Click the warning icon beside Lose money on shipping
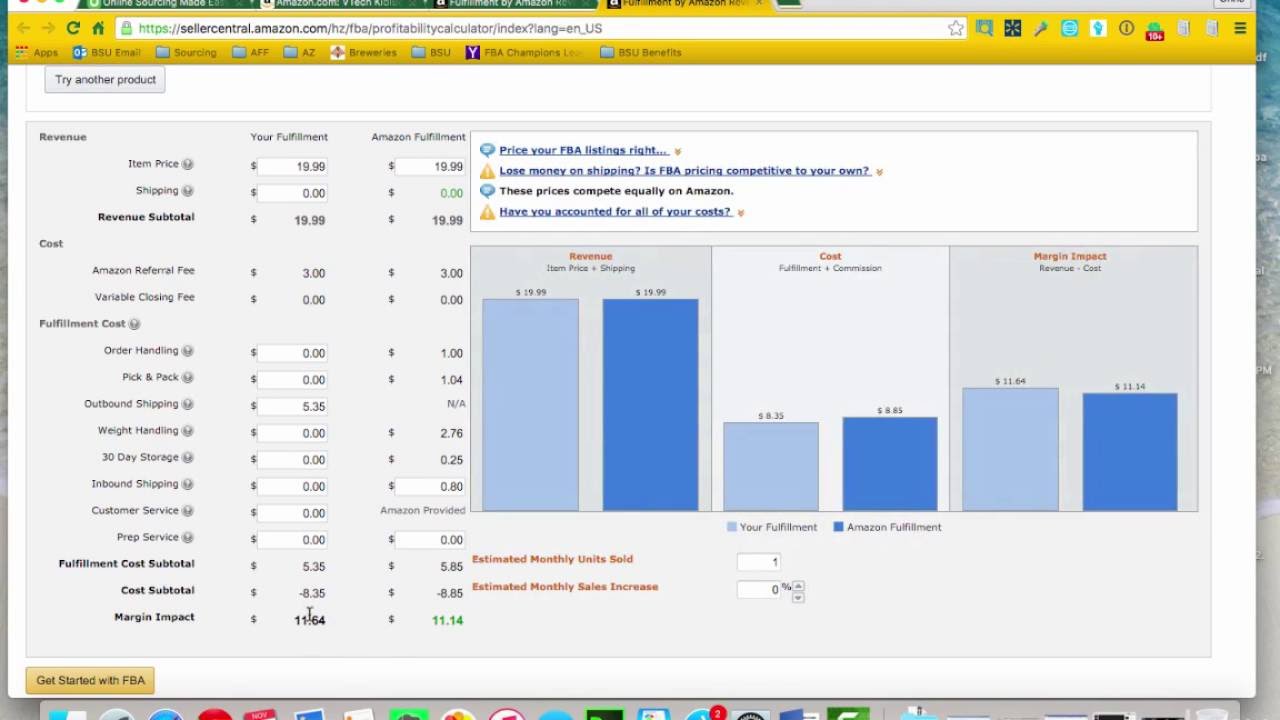 point(487,171)
